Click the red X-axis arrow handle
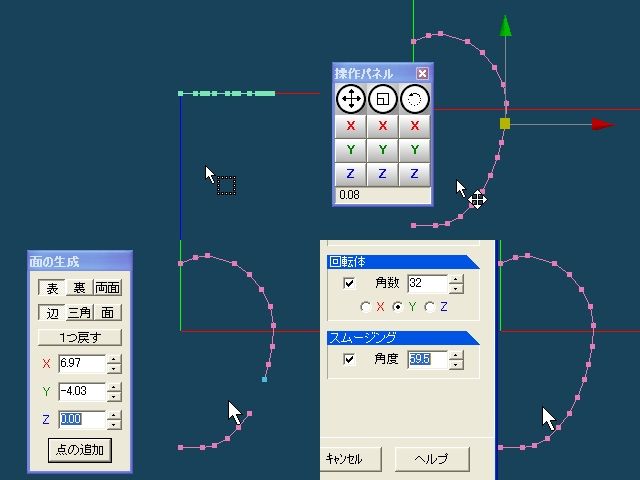 click(603, 124)
